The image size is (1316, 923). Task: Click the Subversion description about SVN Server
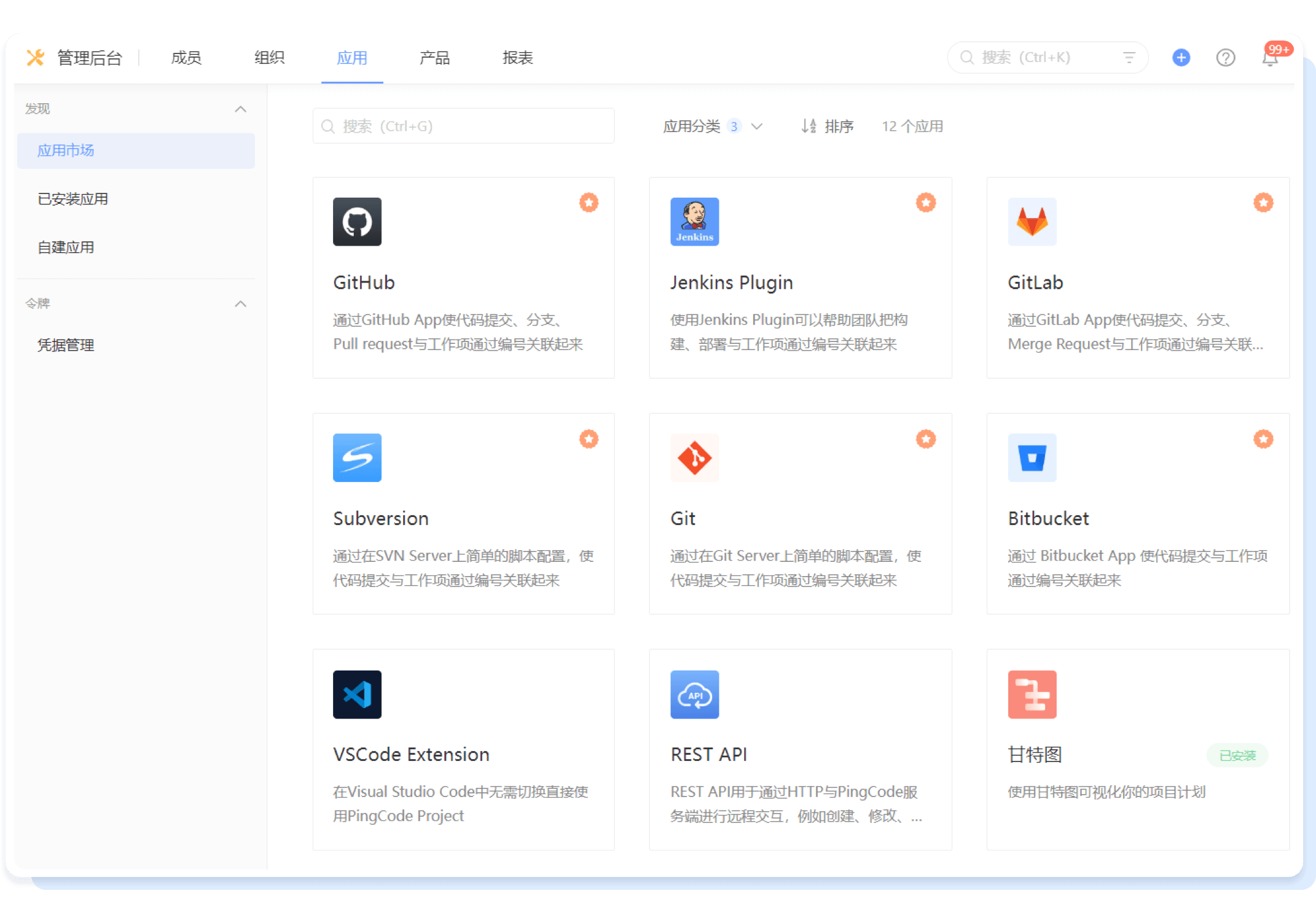[x=463, y=568]
